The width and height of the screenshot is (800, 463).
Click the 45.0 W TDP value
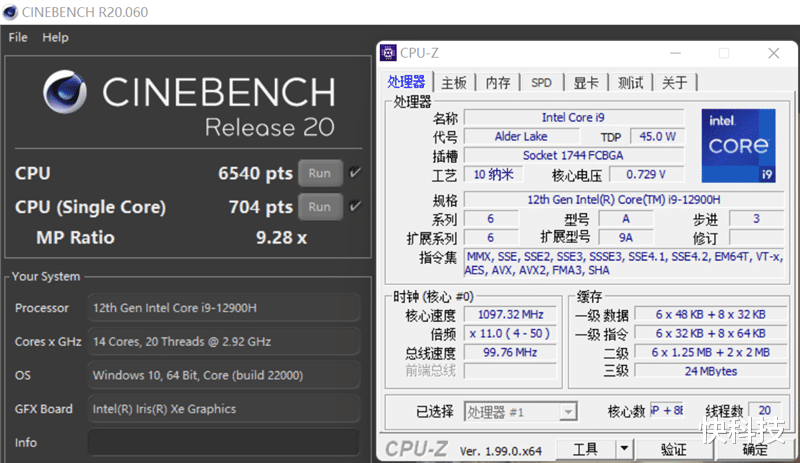tap(658, 137)
